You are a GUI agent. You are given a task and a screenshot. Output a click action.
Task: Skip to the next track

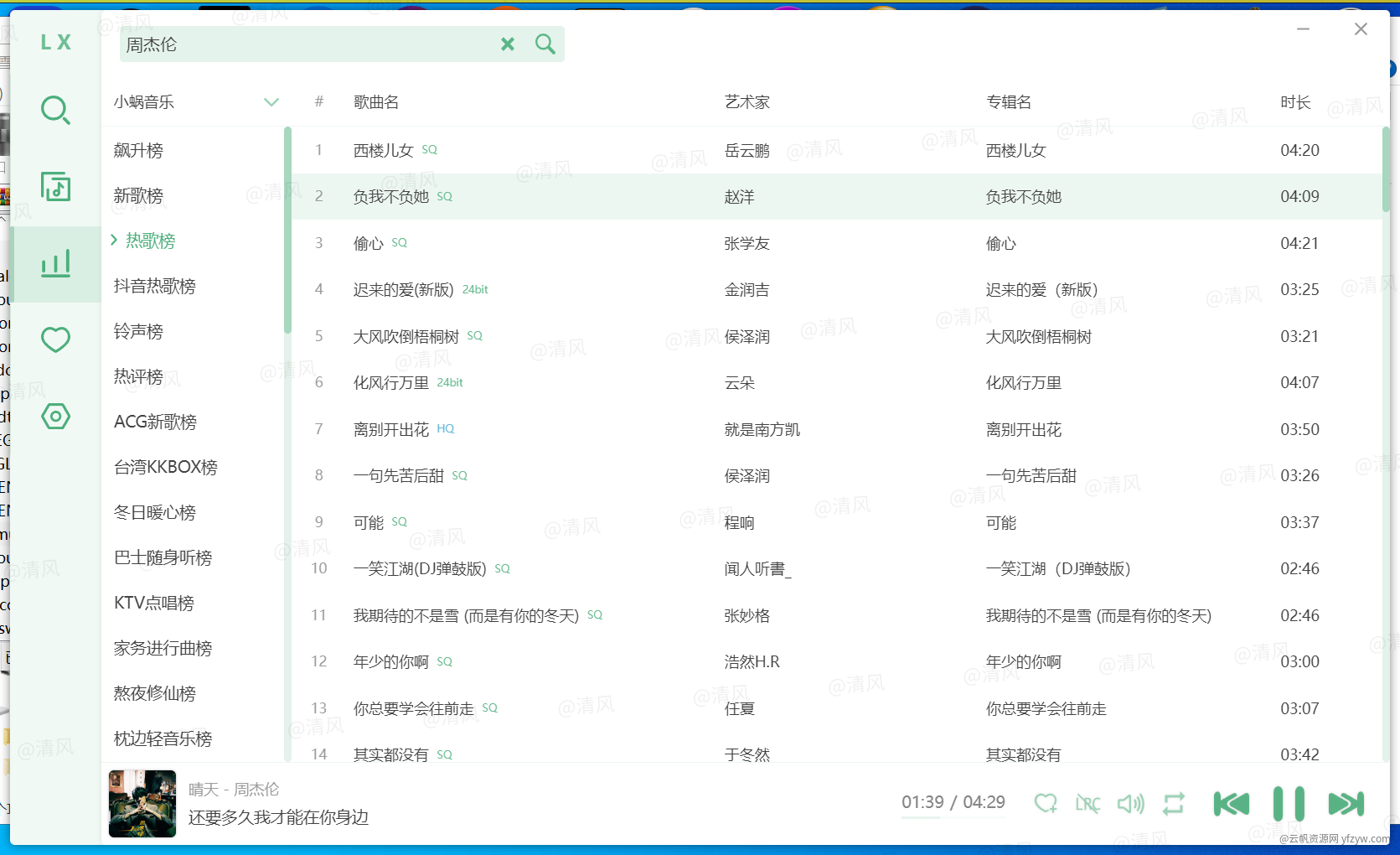1346,803
